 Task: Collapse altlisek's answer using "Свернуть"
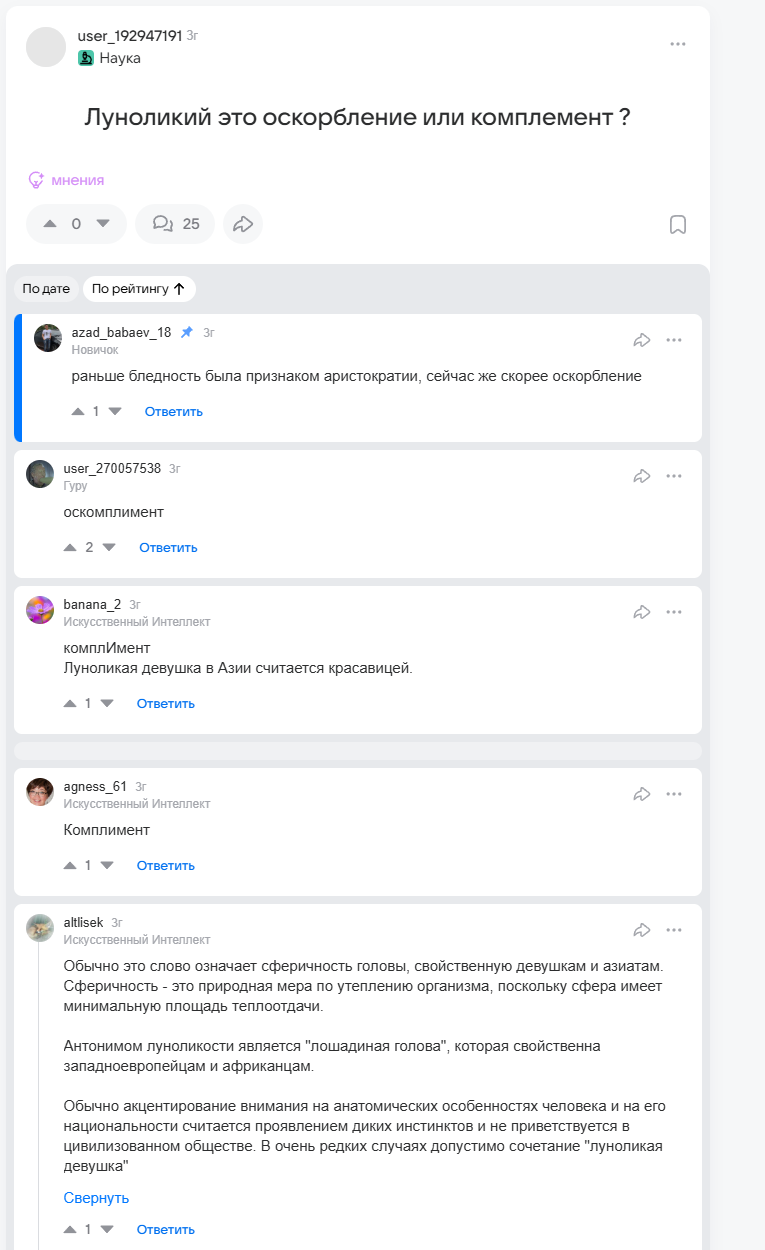pos(96,1198)
